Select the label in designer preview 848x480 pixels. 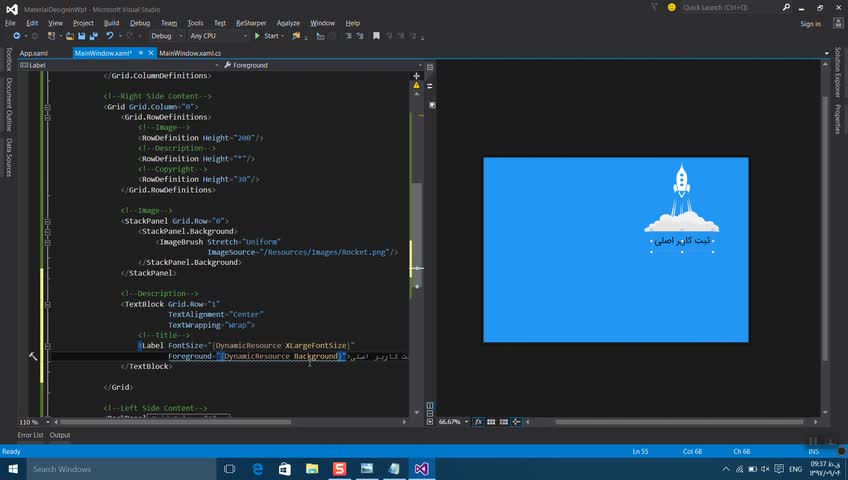[x=682, y=241]
